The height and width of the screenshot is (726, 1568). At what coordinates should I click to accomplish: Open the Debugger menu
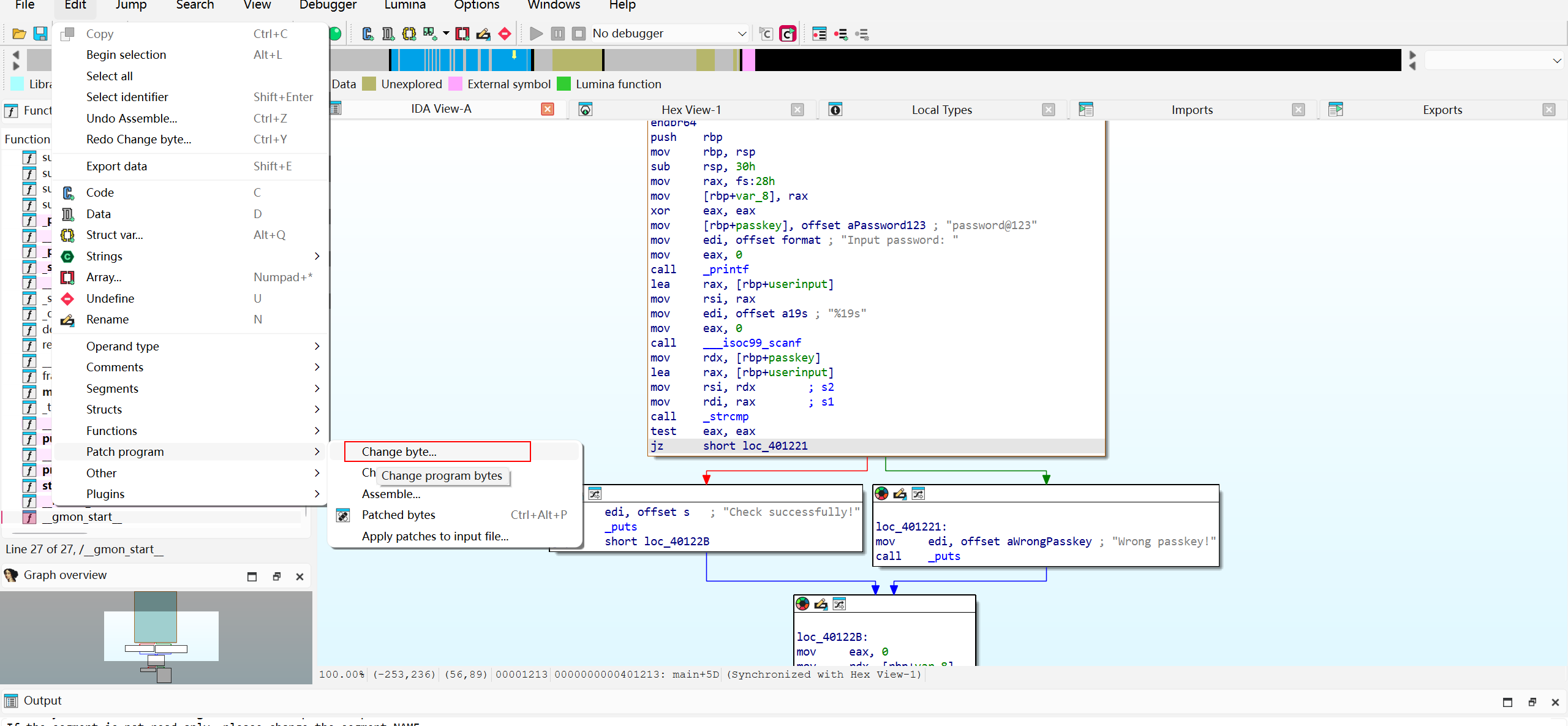(328, 5)
